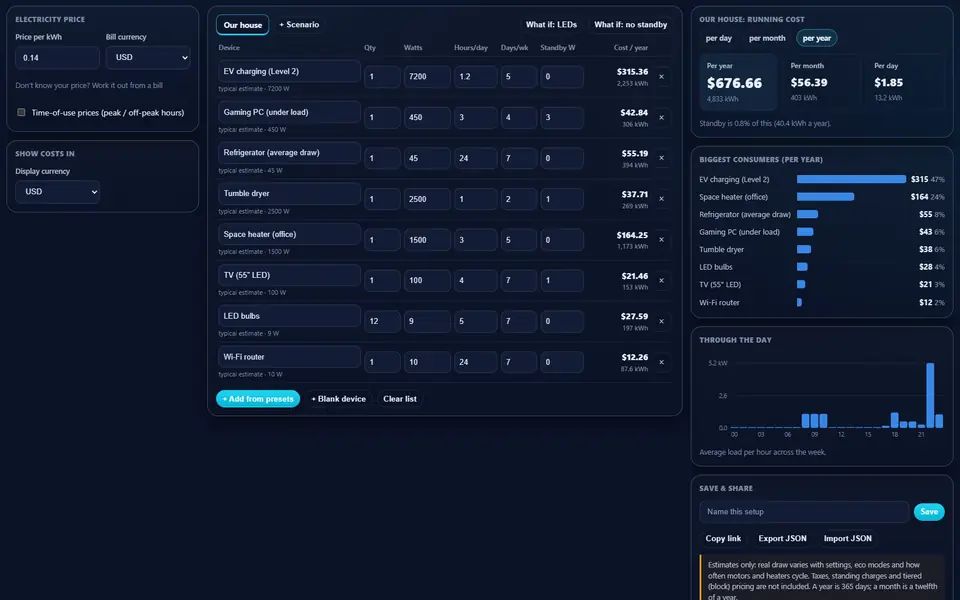The width and height of the screenshot is (960, 600).
Task: Click the Per day $1.85 card
Action: (906, 82)
